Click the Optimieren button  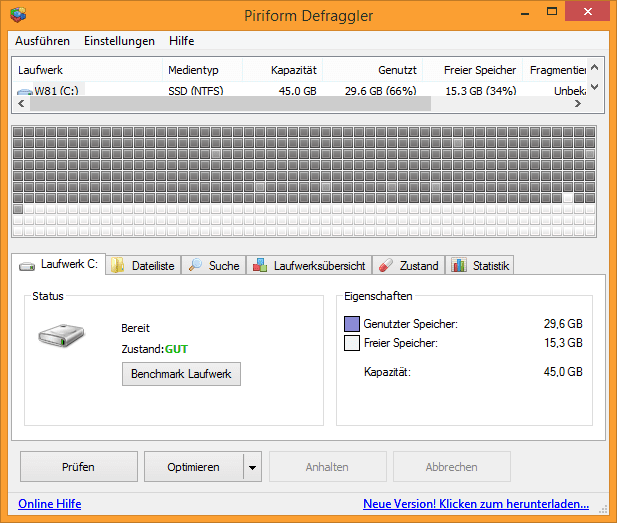click(x=193, y=467)
